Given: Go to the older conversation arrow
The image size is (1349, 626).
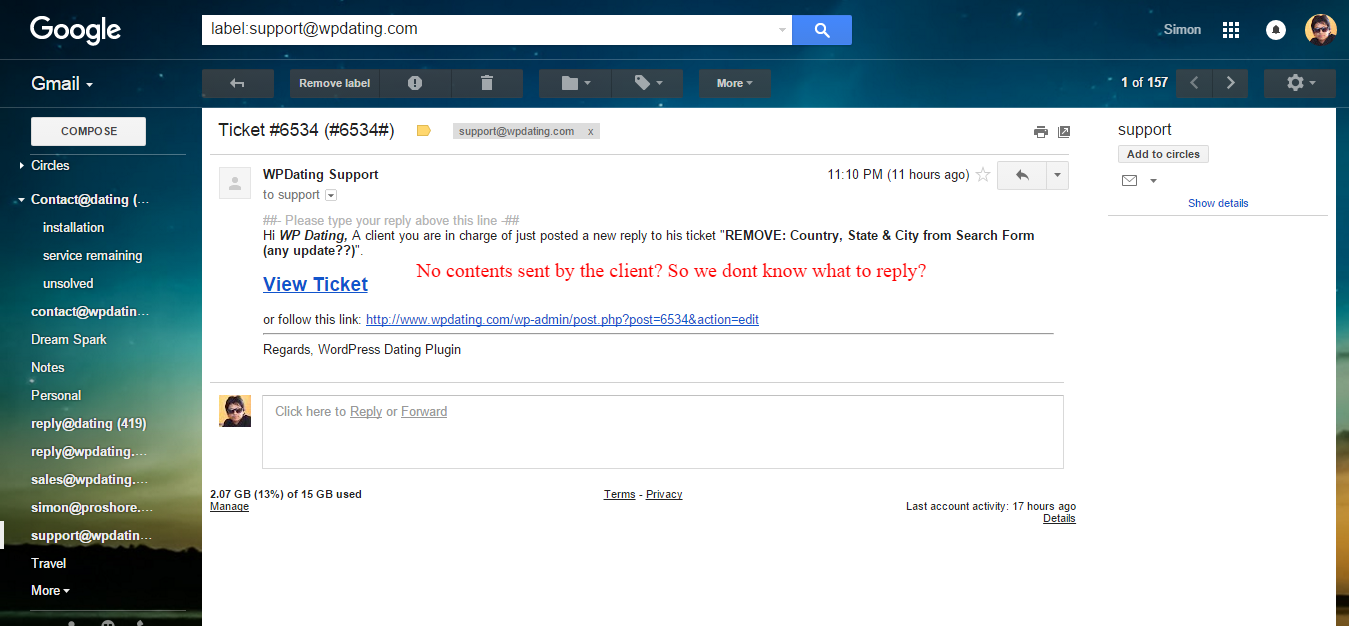Looking at the screenshot, I should click(1231, 83).
